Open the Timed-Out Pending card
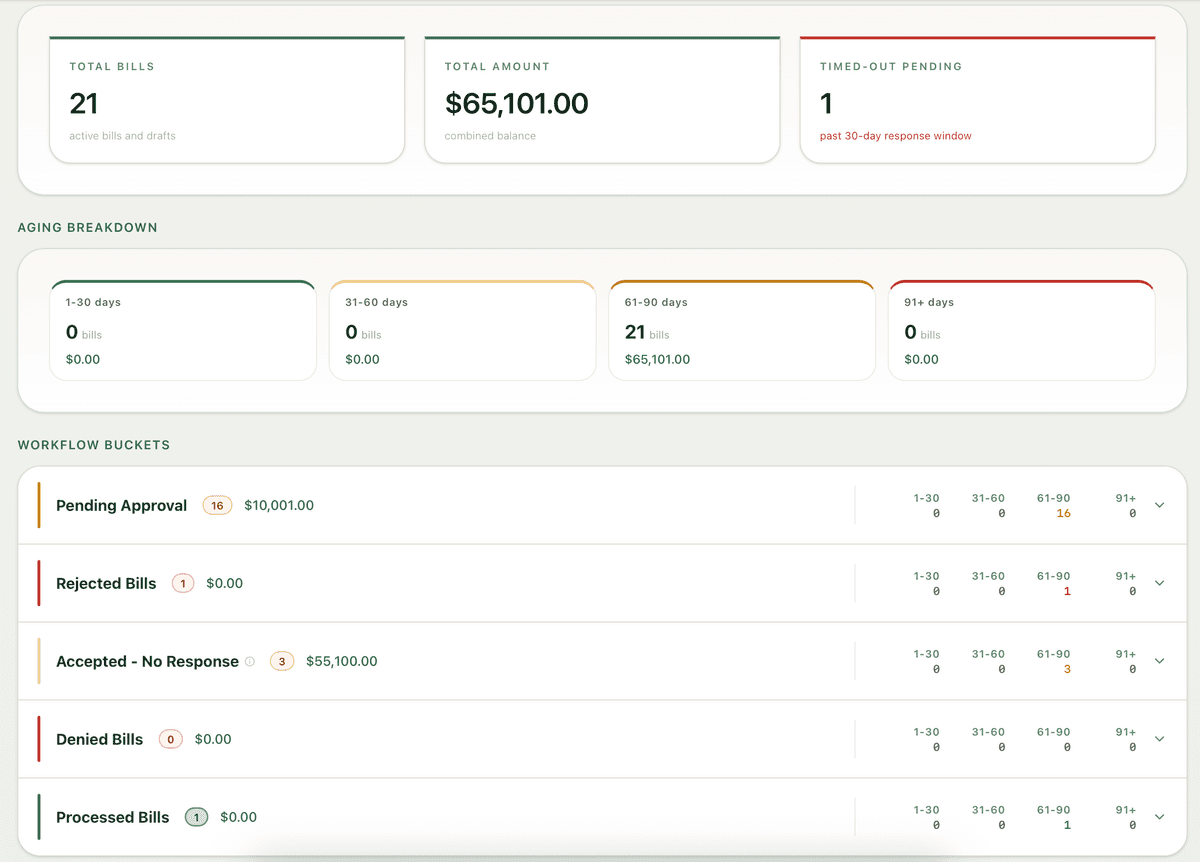Image resolution: width=1200 pixels, height=862 pixels. click(978, 100)
